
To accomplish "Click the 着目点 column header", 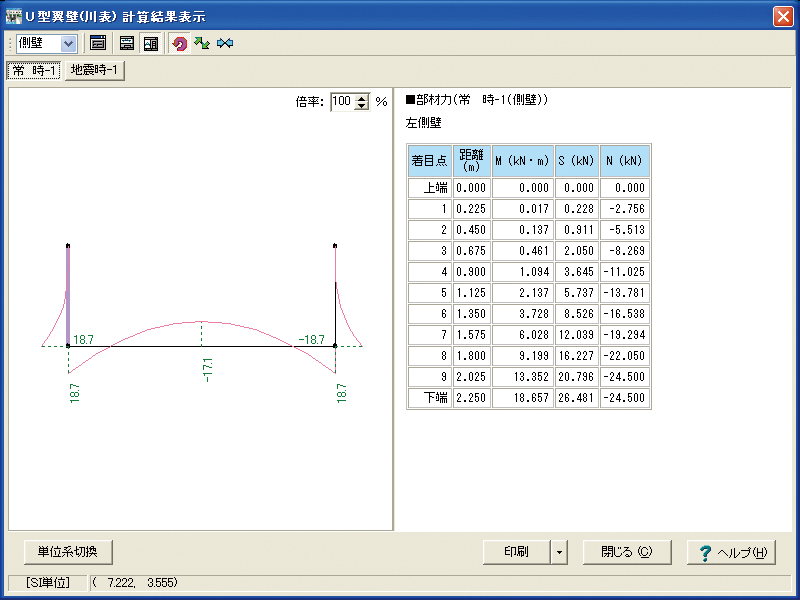I will (430, 161).
